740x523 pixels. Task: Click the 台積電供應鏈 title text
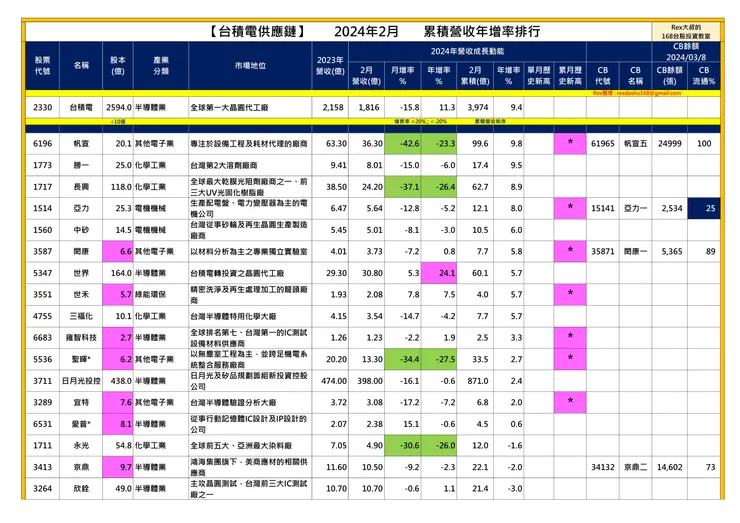pyautogui.click(x=257, y=31)
